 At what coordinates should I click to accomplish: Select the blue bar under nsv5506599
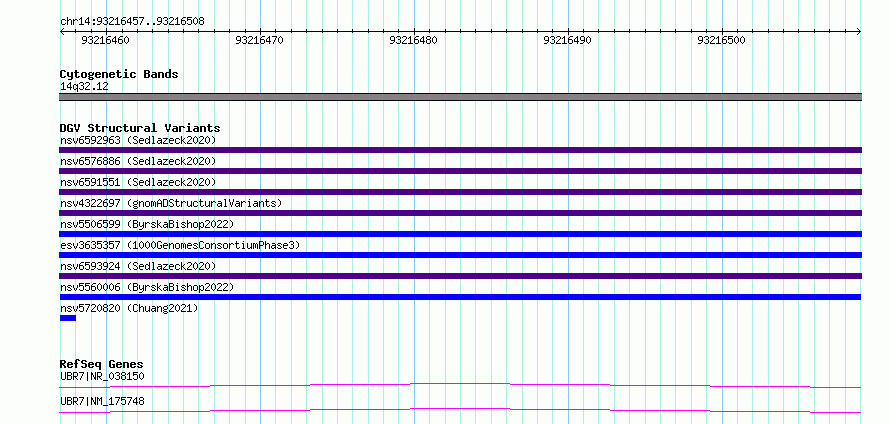(x=460, y=234)
